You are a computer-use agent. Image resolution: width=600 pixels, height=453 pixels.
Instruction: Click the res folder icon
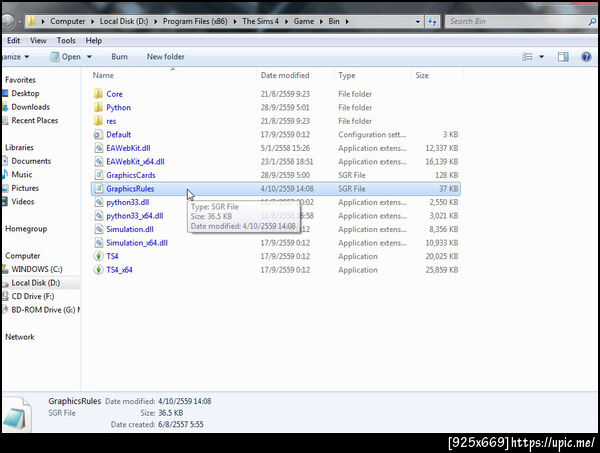[x=98, y=121]
